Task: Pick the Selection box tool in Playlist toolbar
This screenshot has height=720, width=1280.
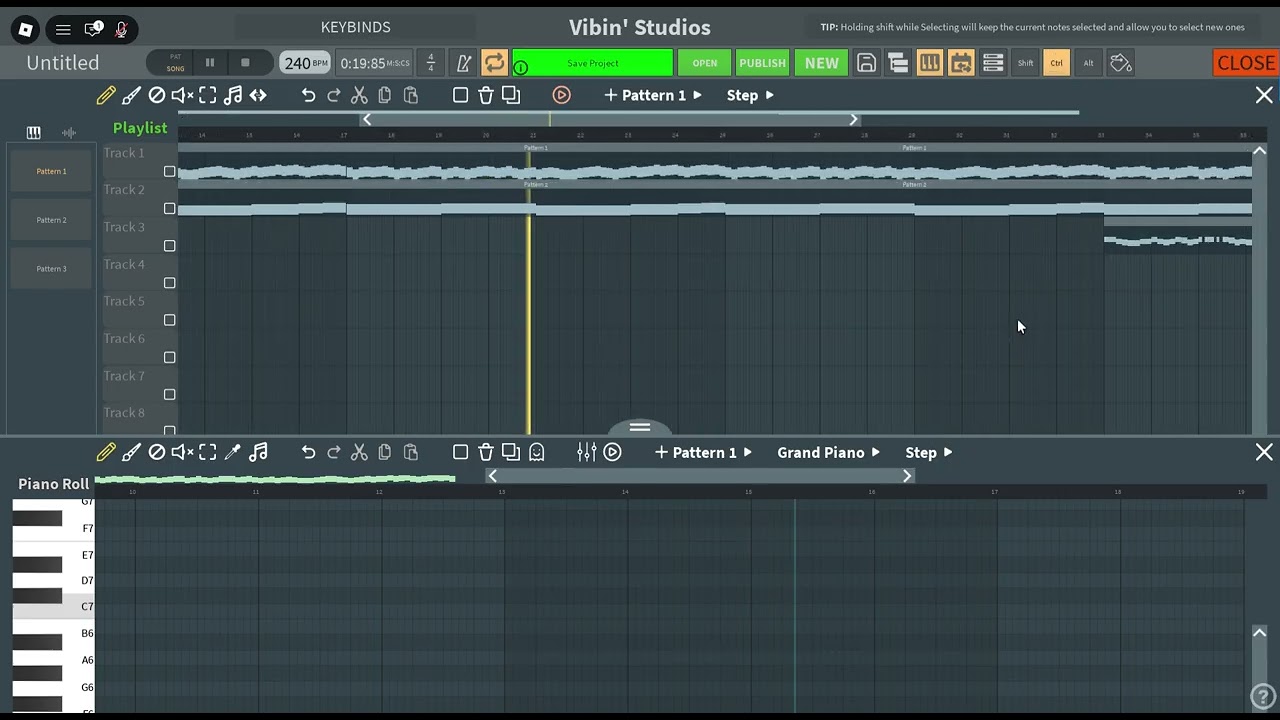Action: [x=207, y=95]
